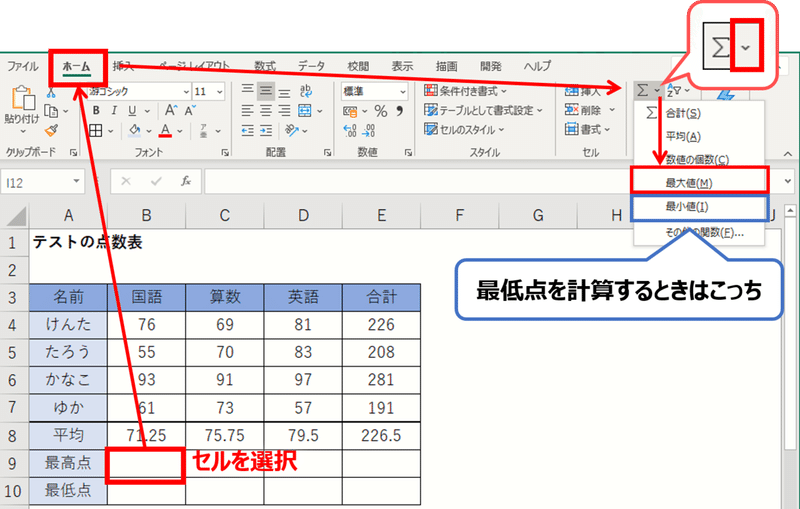The height and width of the screenshot is (509, 800).
Task: Choose 最大値(M) from AutoSum menu
Action: [699, 183]
